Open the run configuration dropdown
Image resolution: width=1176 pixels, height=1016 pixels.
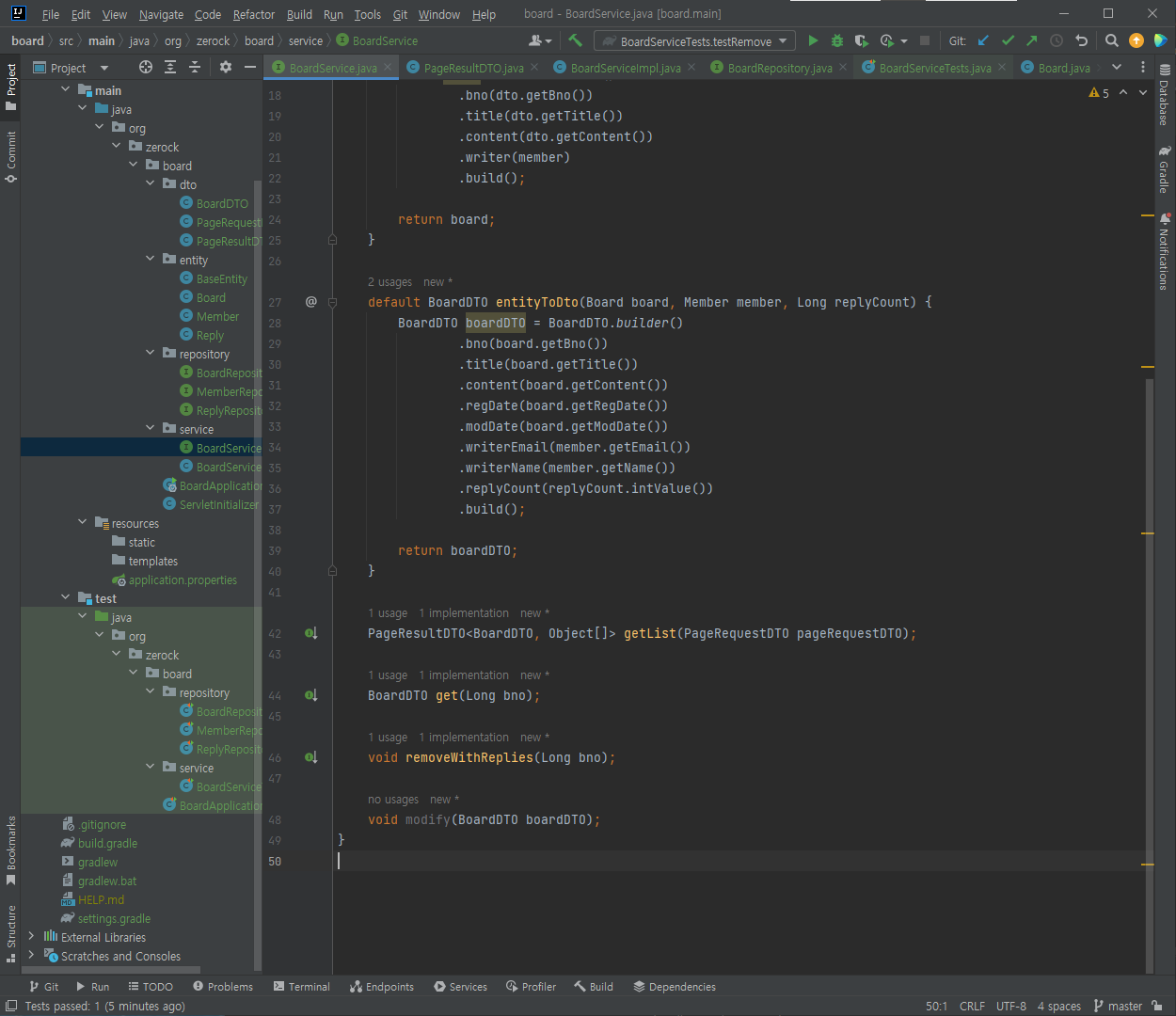[x=695, y=40]
